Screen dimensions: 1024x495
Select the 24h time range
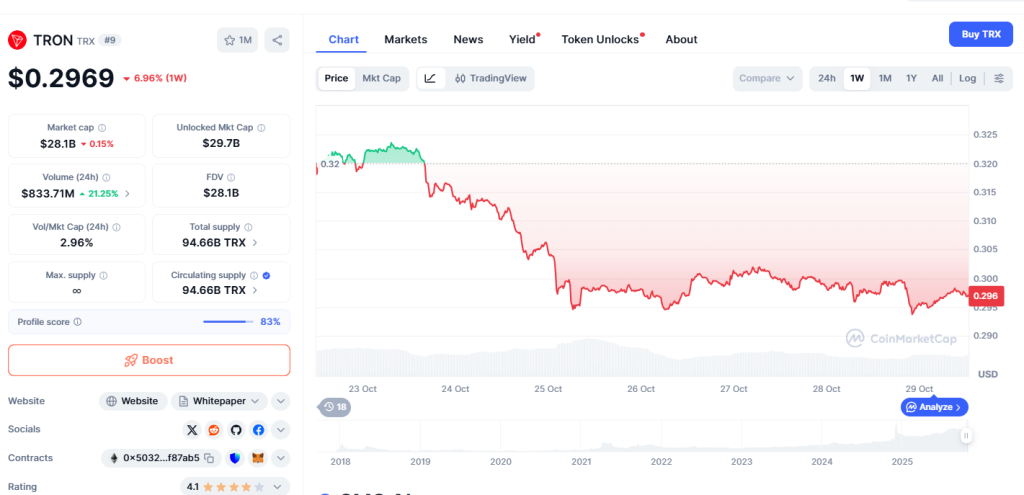(x=826, y=78)
